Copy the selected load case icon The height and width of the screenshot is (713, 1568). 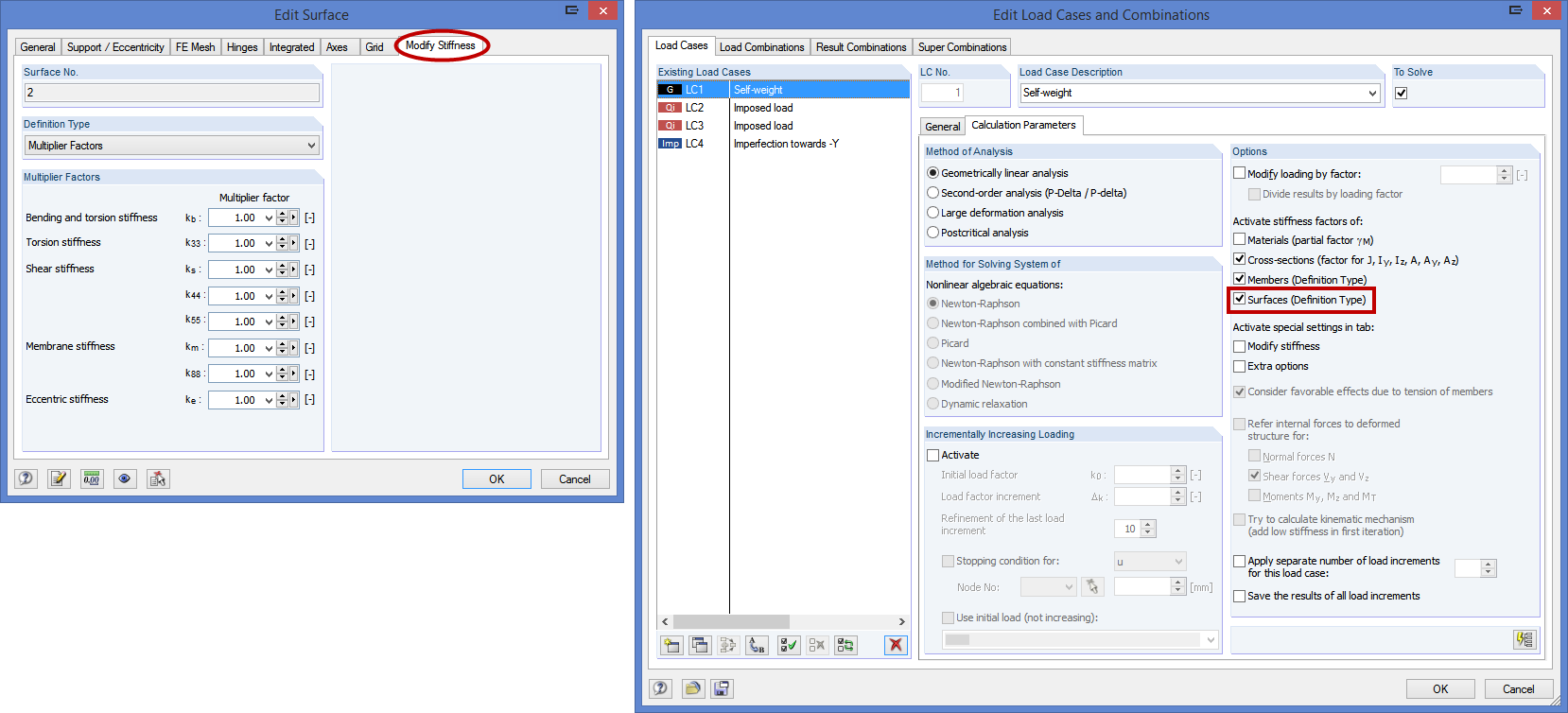[x=700, y=645]
